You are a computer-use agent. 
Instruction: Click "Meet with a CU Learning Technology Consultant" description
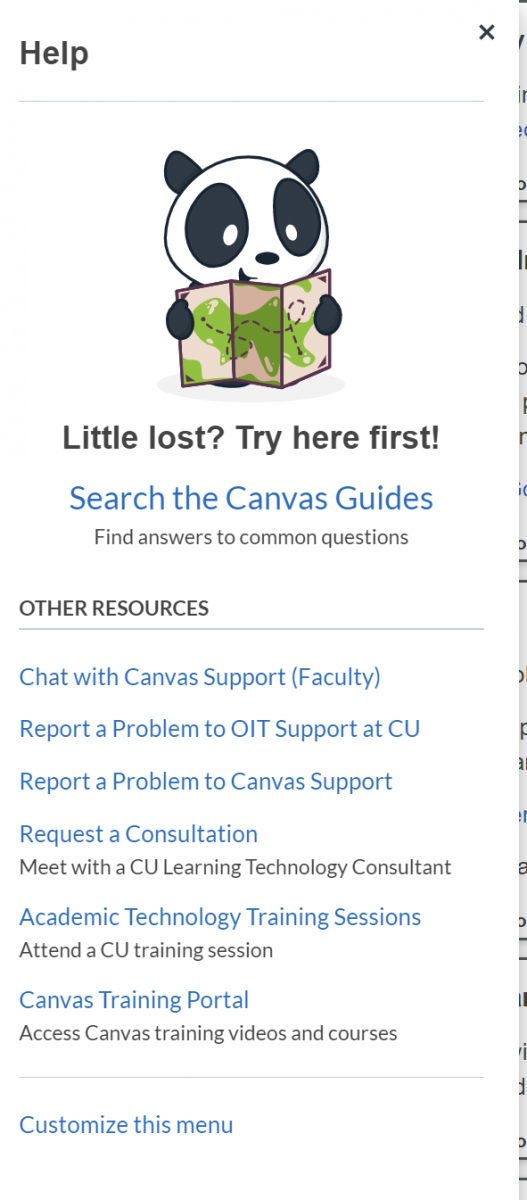(235, 867)
